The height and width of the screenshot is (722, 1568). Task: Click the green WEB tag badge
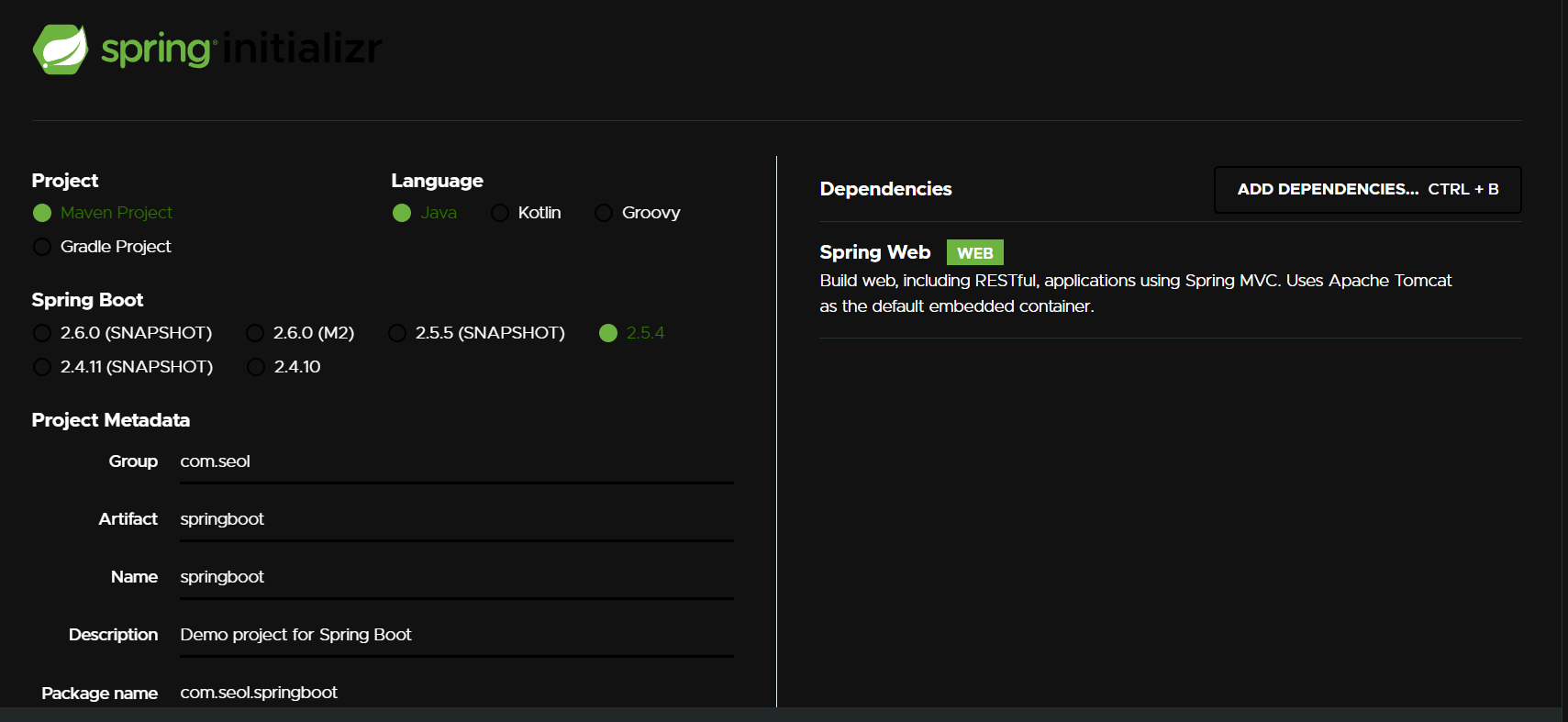(x=975, y=252)
